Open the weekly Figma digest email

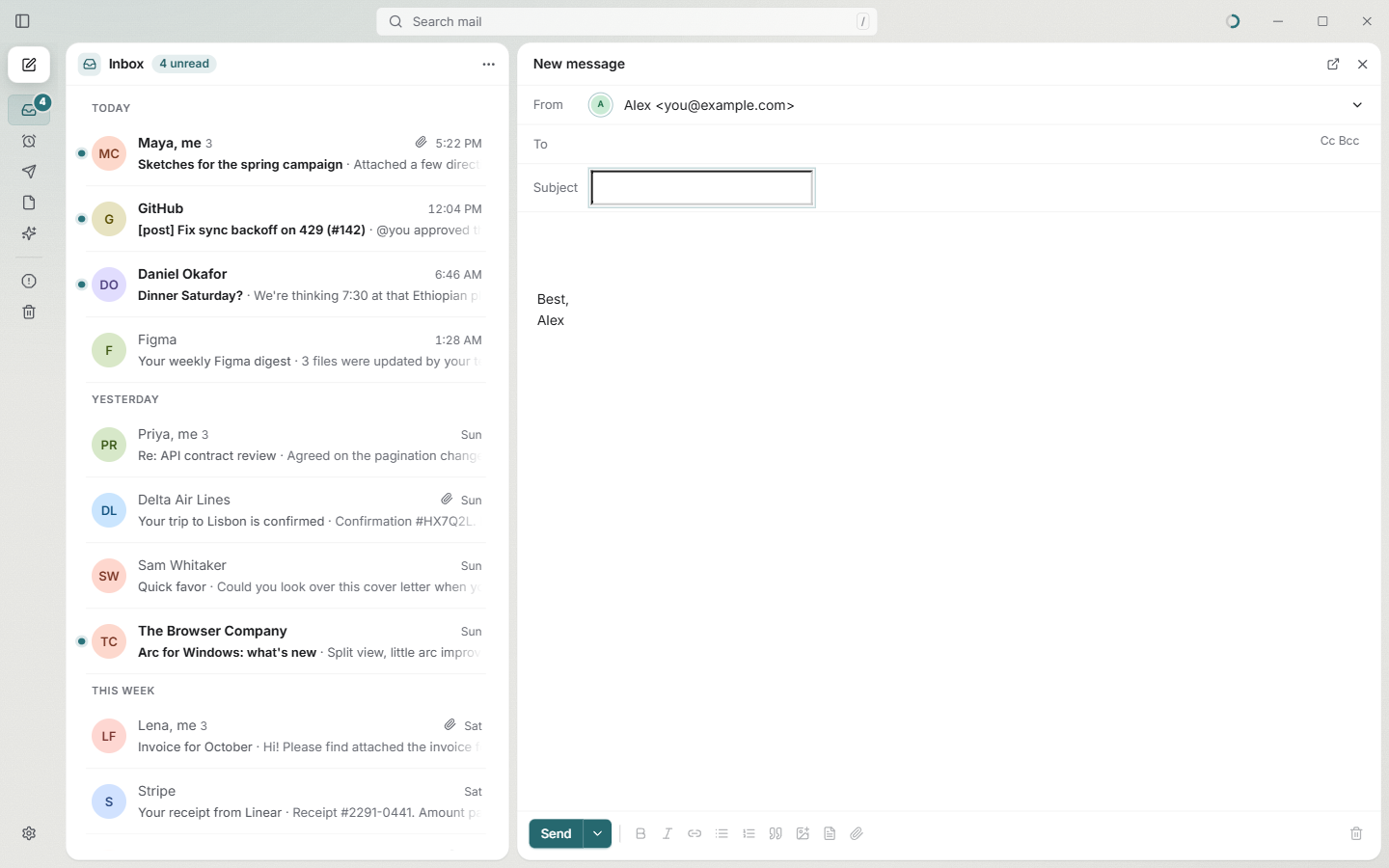286,350
